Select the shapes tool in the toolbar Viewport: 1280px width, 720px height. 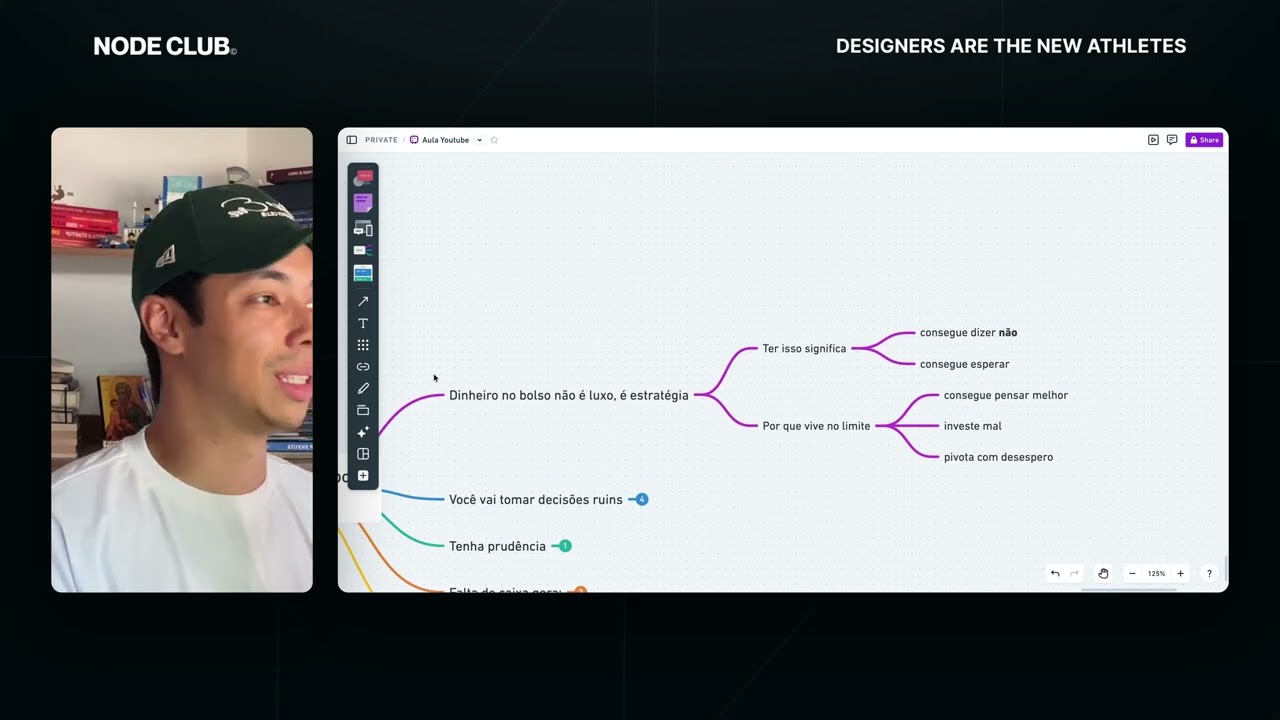pos(363,179)
